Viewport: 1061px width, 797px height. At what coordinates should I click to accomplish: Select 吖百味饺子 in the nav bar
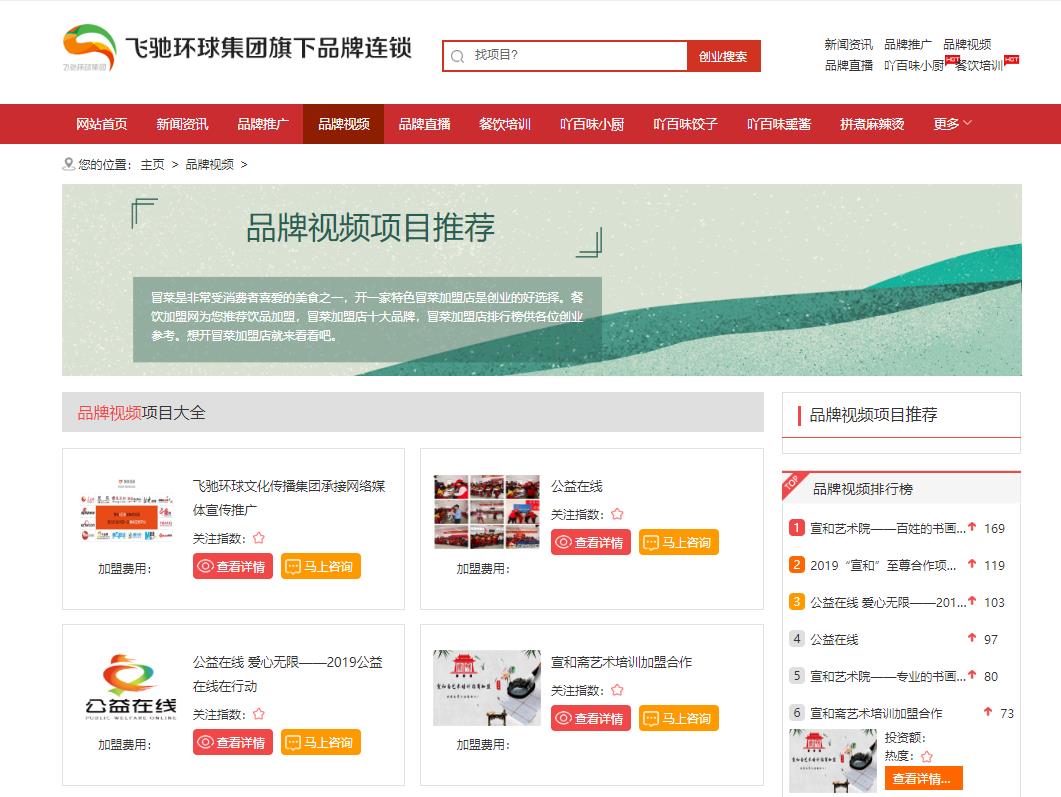point(685,124)
